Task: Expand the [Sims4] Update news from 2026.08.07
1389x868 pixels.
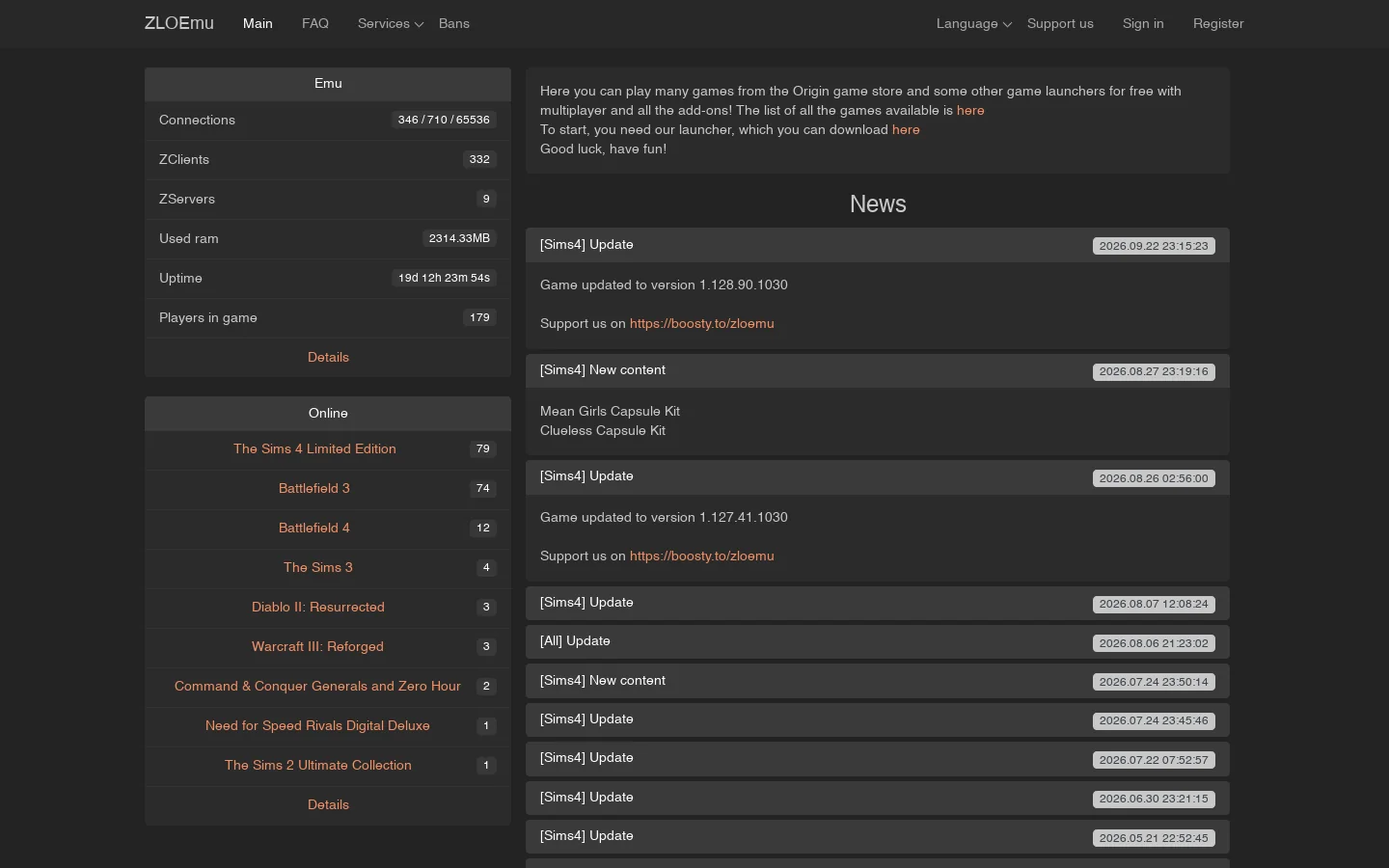Action: [x=878, y=603]
